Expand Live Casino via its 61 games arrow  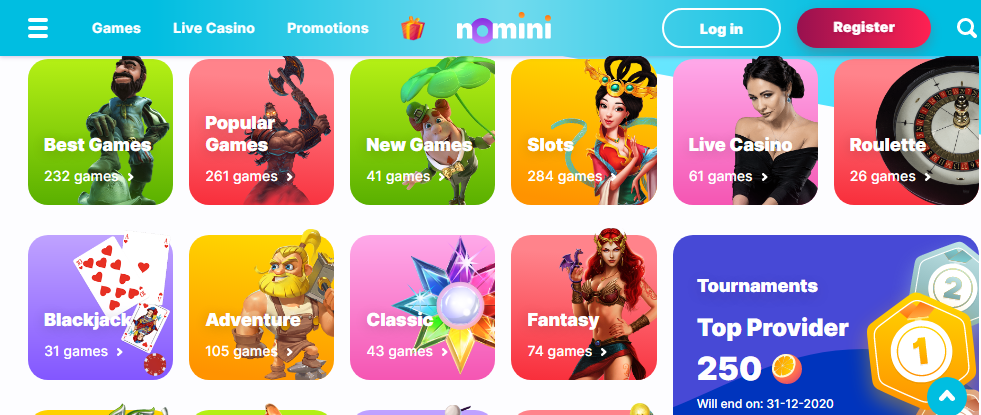764,177
